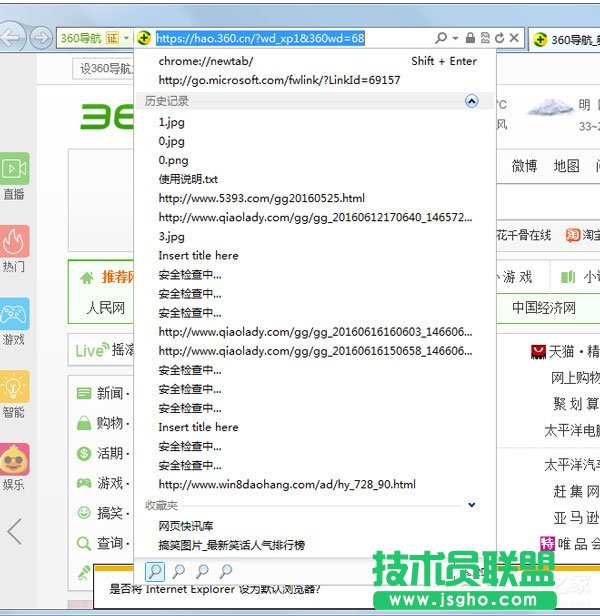Open favorite 搞笑图片_最新笑话人气排行榜
Viewport: 600px width, 616px height.
(x=231, y=545)
